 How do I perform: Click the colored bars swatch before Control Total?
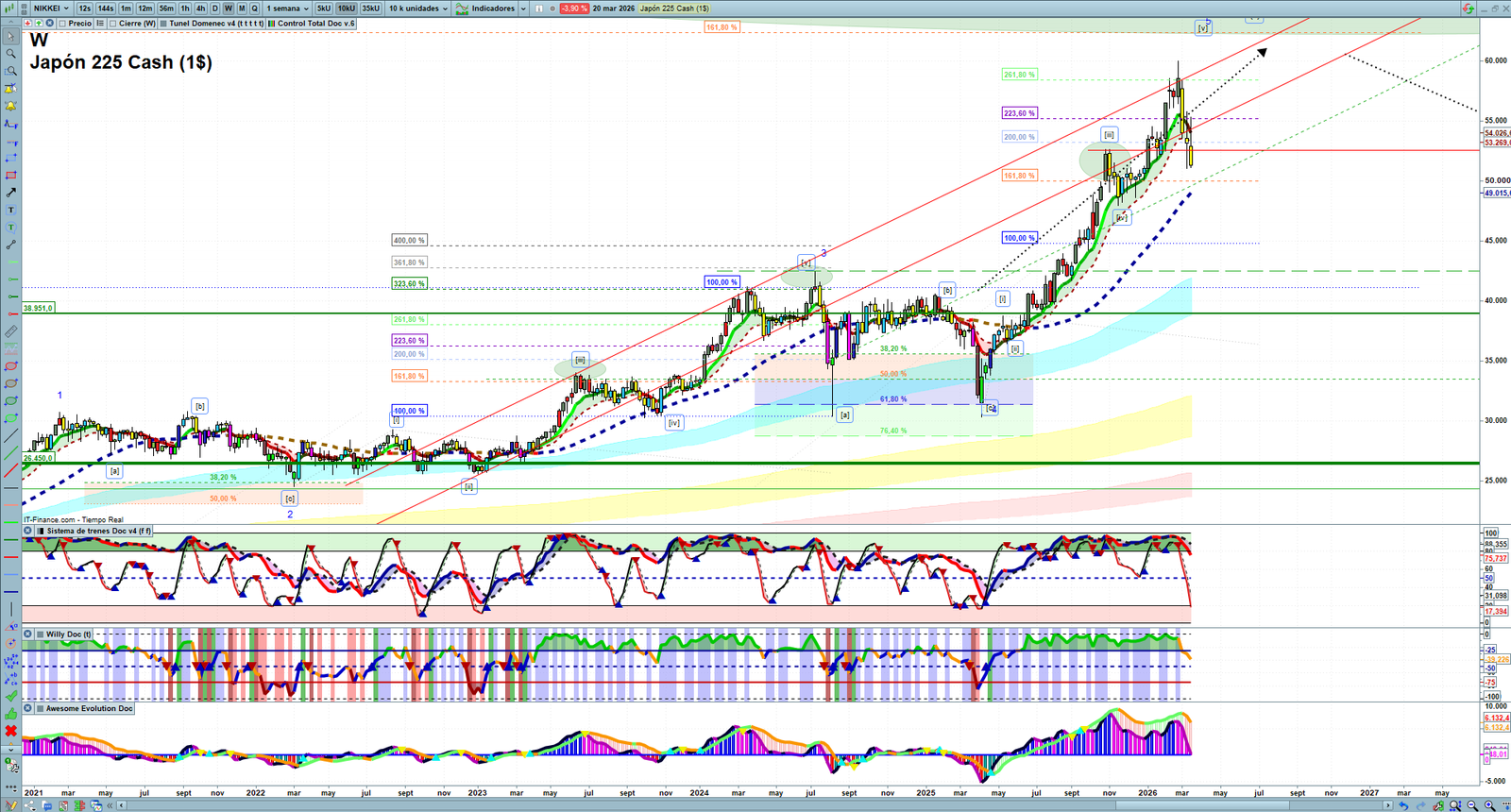tap(272, 24)
